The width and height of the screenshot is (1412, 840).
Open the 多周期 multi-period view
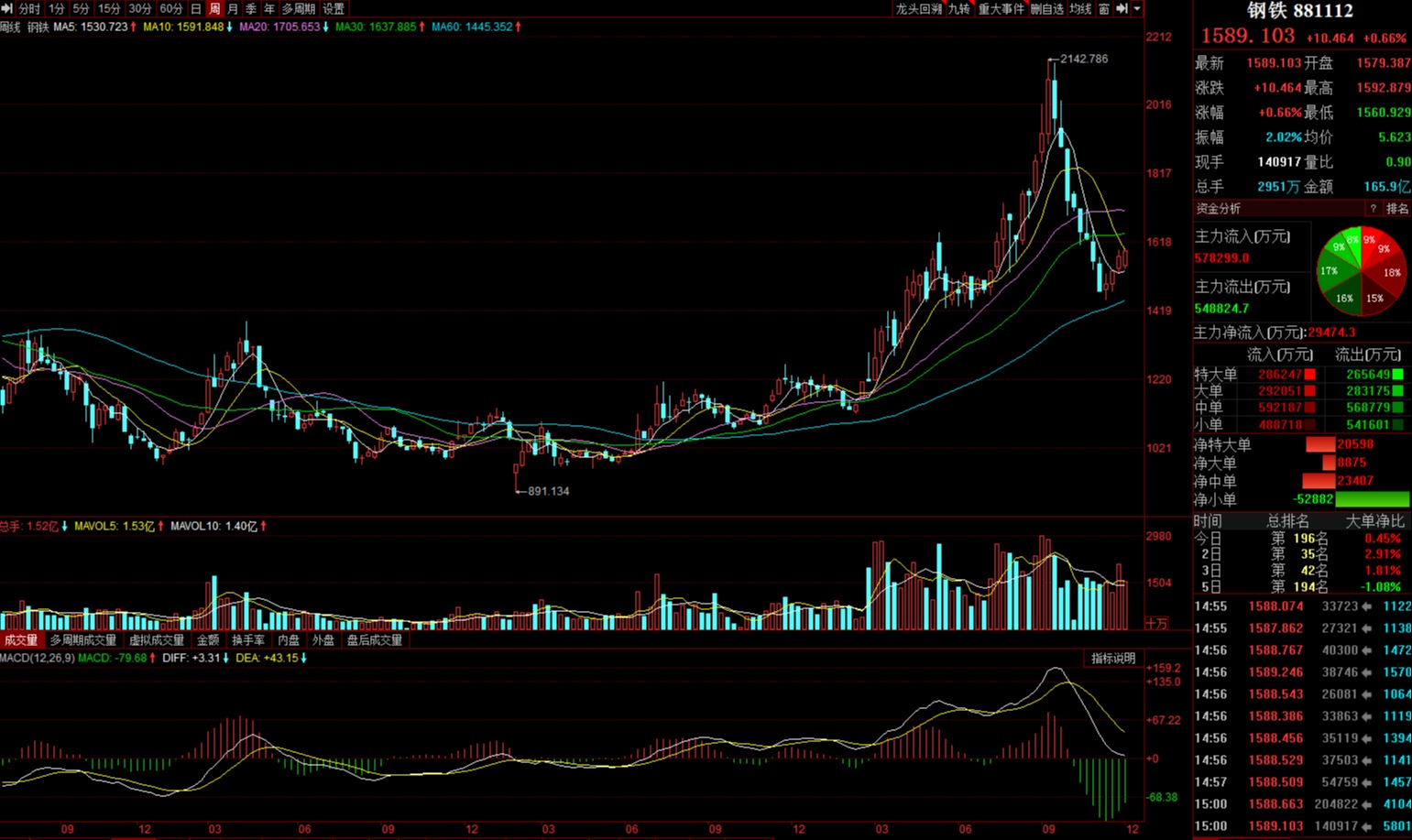(299, 8)
